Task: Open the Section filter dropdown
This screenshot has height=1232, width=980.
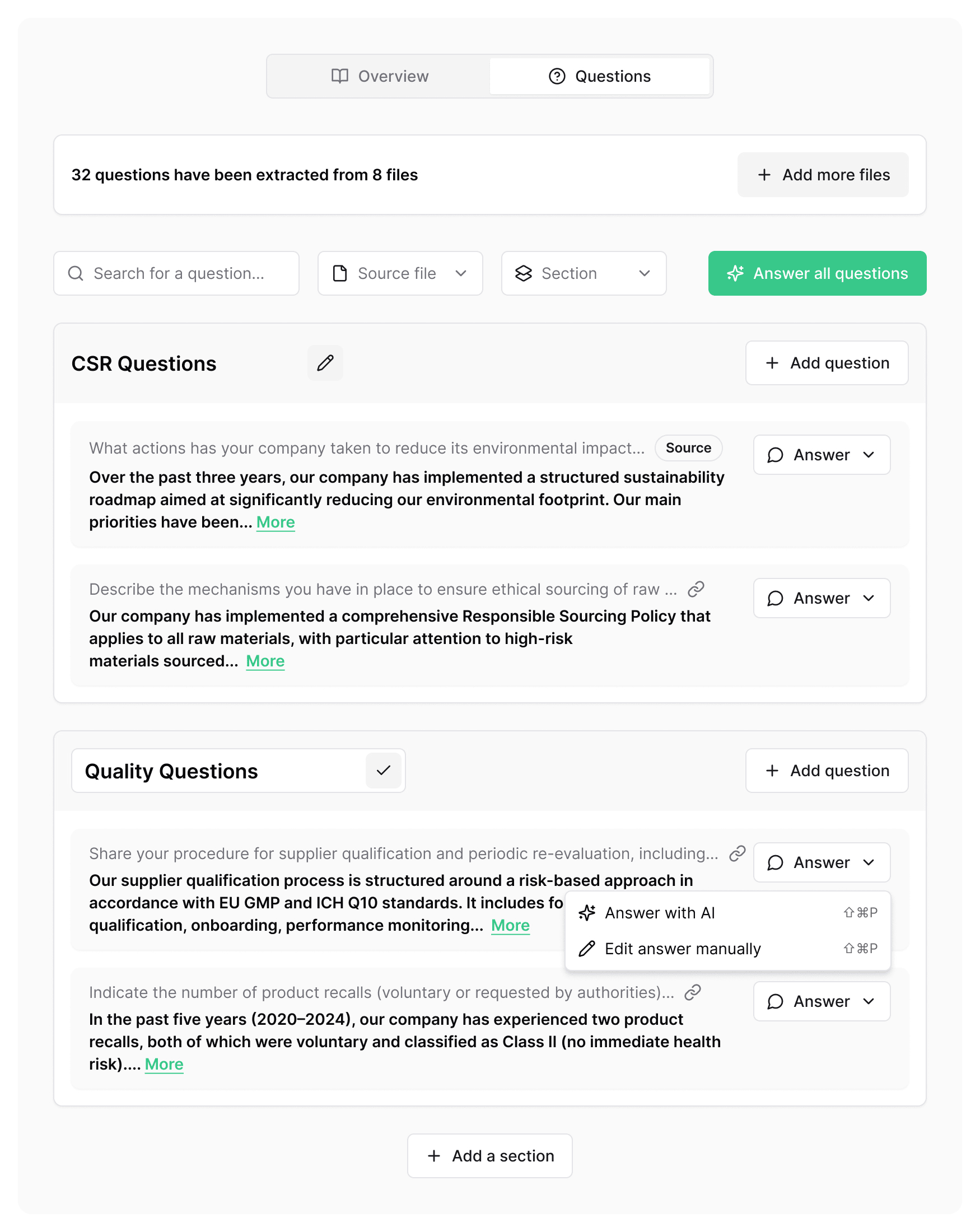Action: [x=584, y=273]
